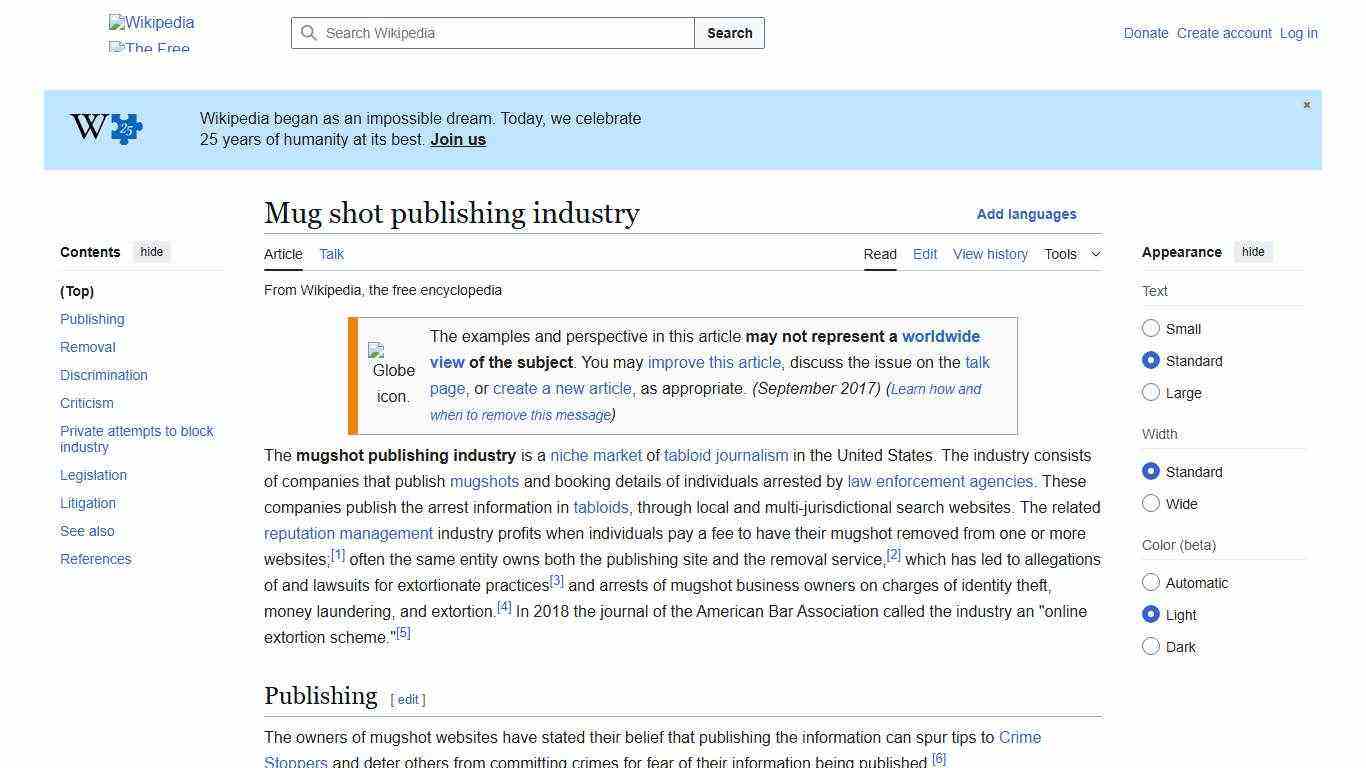The image size is (1366, 768).
Task: Click the Edit tab
Action: (x=924, y=254)
